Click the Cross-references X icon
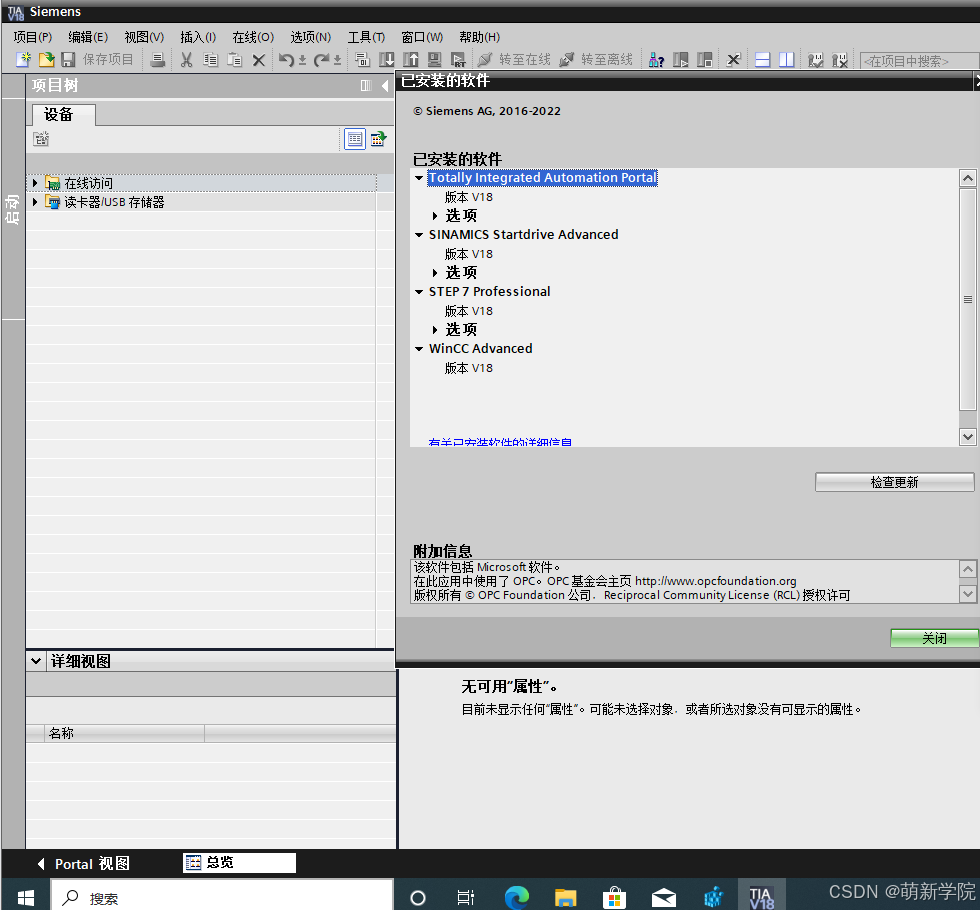 pos(733,59)
